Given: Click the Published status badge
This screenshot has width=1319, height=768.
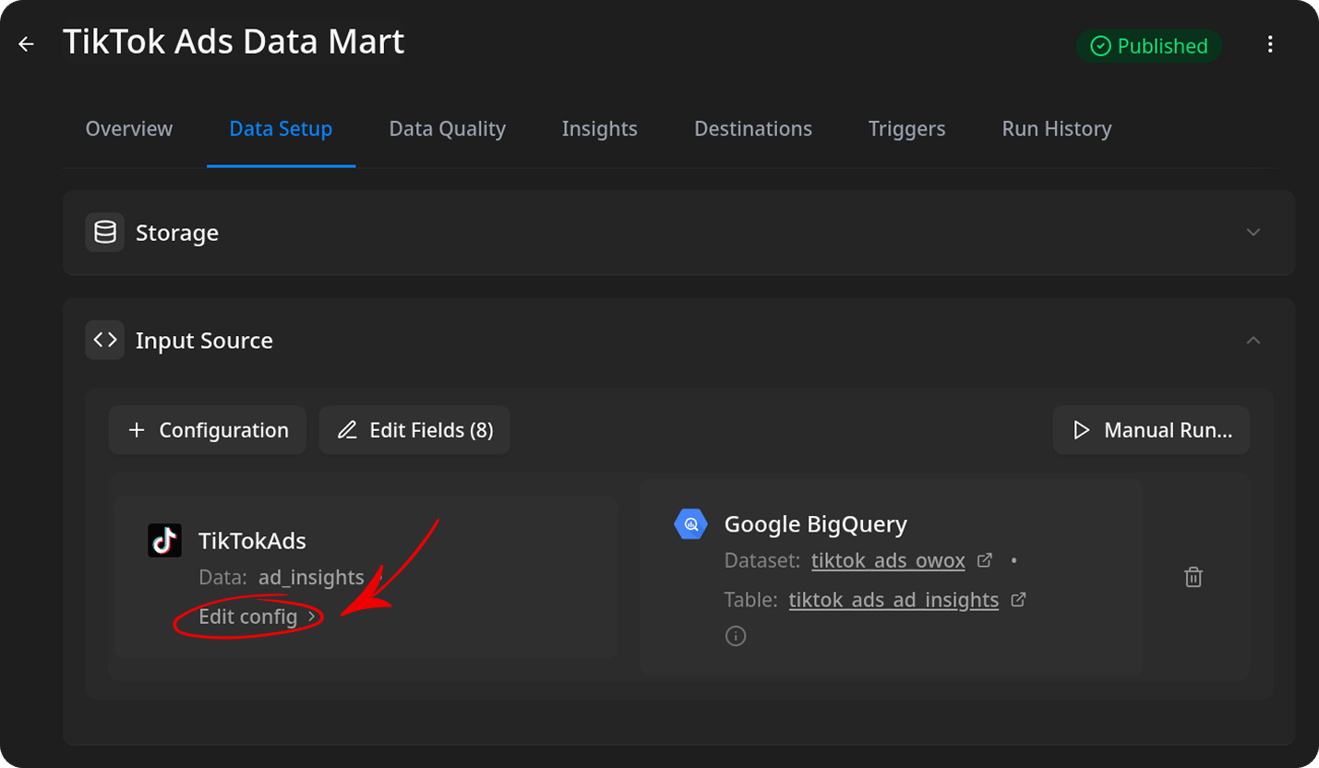Looking at the screenshot, I should 1149,46.
